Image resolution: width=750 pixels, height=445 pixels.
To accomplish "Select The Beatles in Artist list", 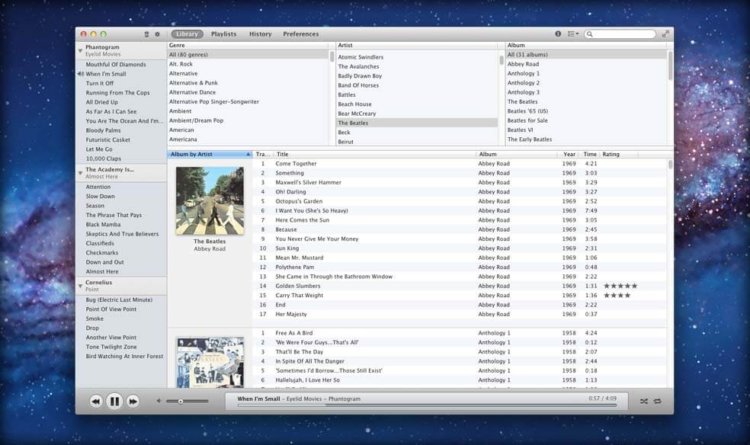I will click(x=417, y=123).
